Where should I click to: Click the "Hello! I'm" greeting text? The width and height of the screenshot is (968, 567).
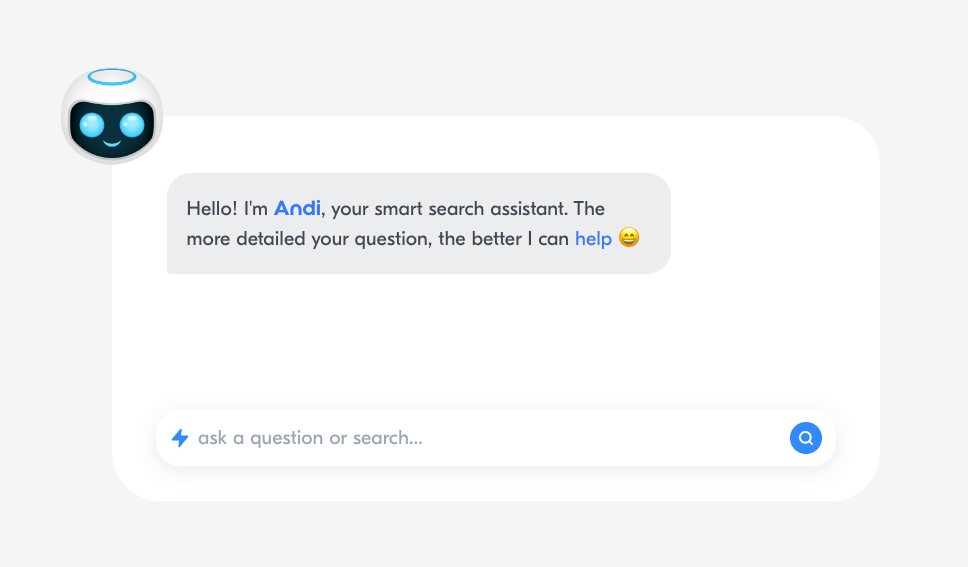[227, 209]
